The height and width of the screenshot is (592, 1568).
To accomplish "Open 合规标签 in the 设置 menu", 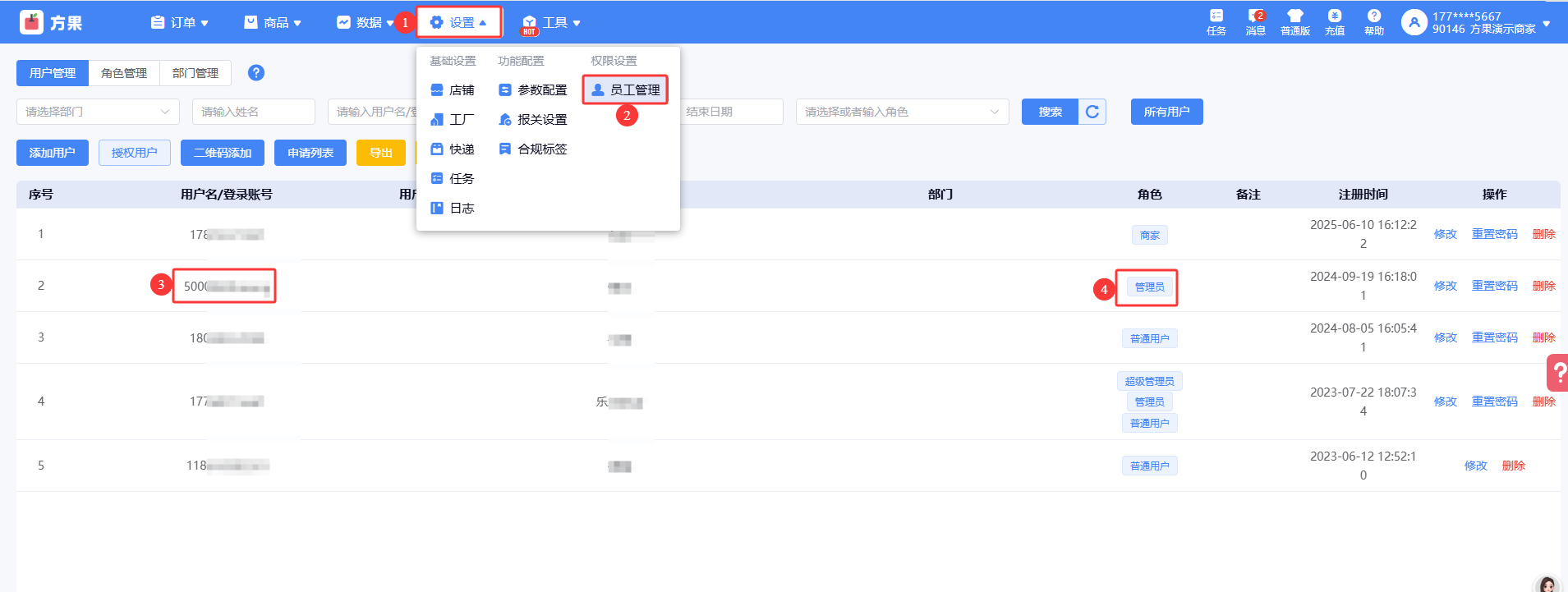I will pos(533,149).
